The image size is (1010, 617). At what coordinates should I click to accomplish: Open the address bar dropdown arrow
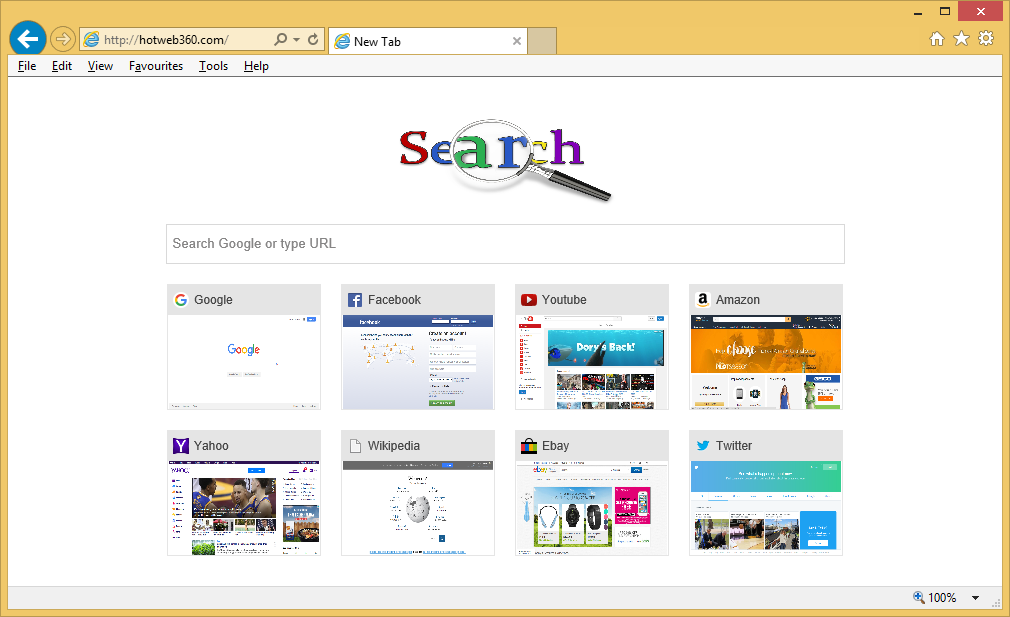296,40
